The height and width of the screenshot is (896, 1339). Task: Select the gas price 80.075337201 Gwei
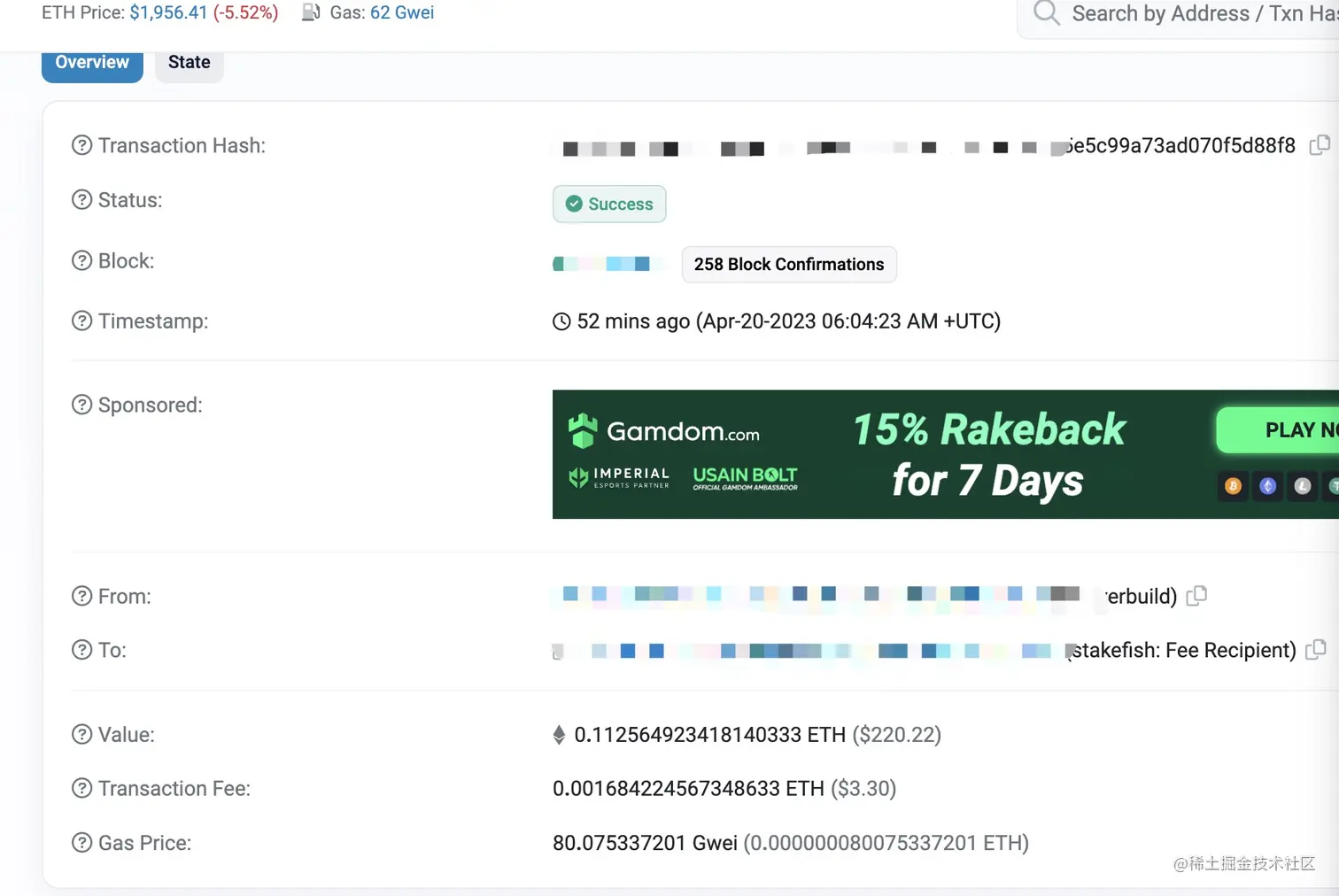pos(645,843)
